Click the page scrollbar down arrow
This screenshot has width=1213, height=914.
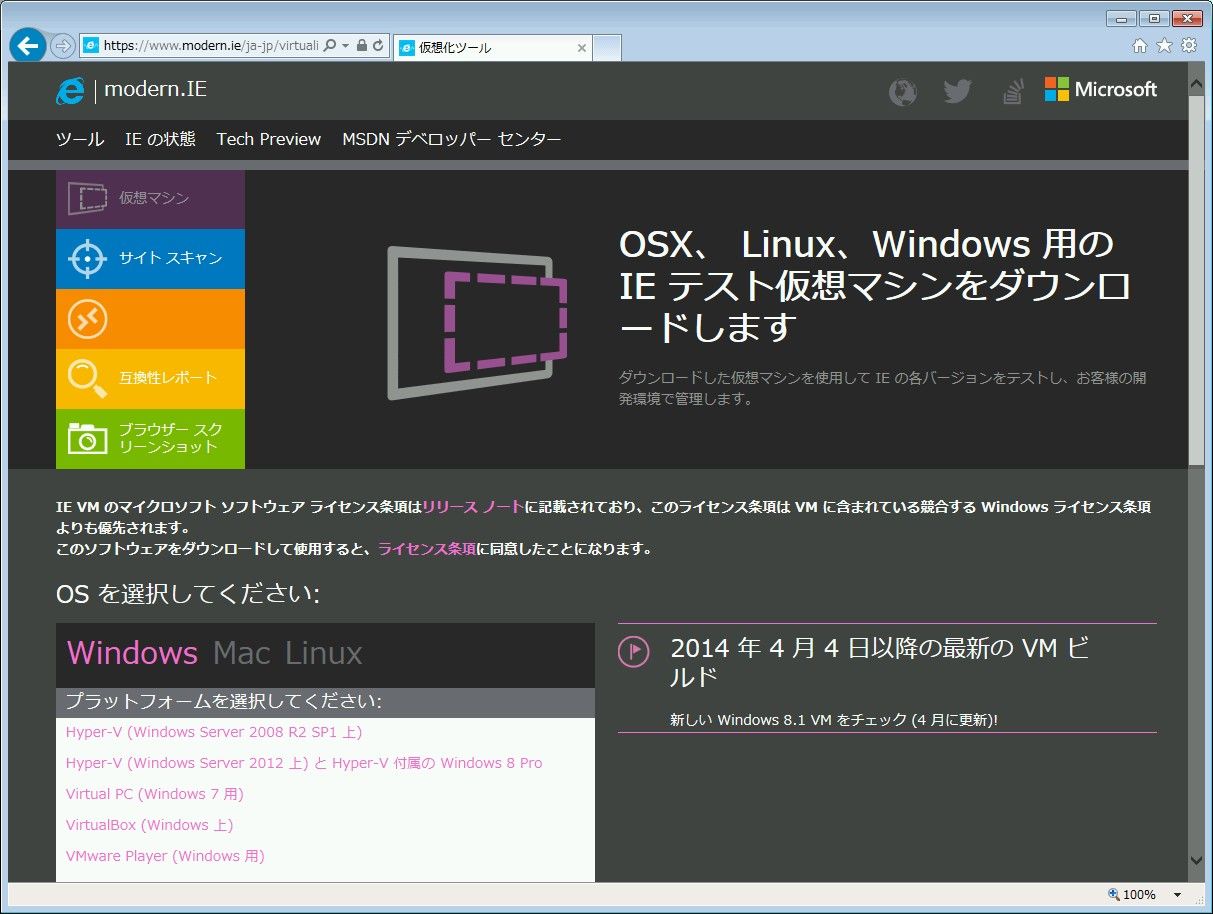1196,860
